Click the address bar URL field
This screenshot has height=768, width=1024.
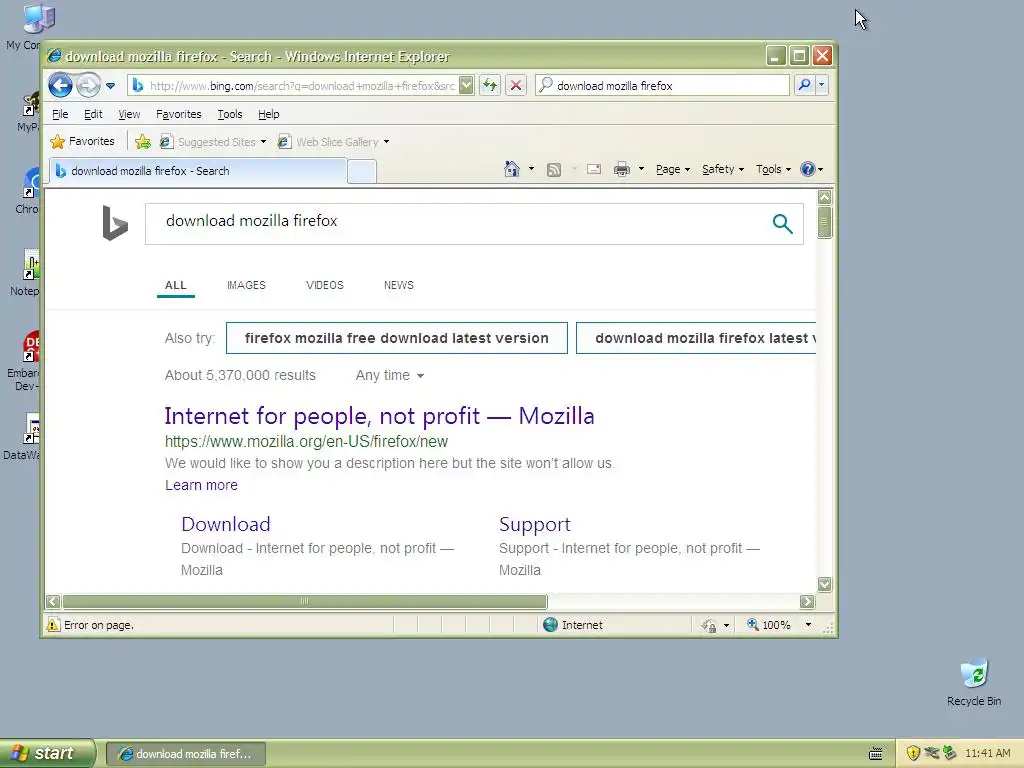[293, 86]
